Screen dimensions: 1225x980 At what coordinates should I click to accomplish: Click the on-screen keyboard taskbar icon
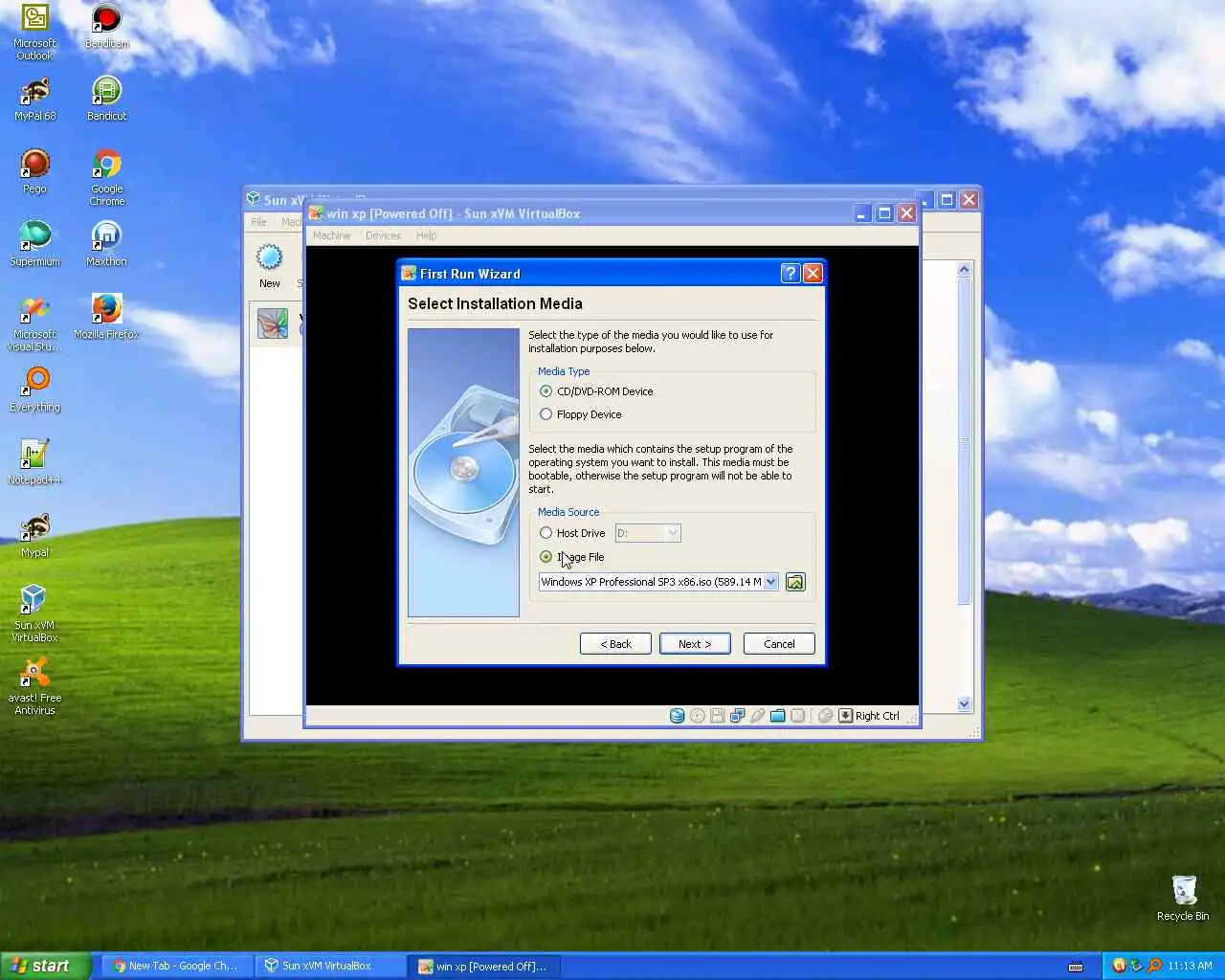point(1076,966)
